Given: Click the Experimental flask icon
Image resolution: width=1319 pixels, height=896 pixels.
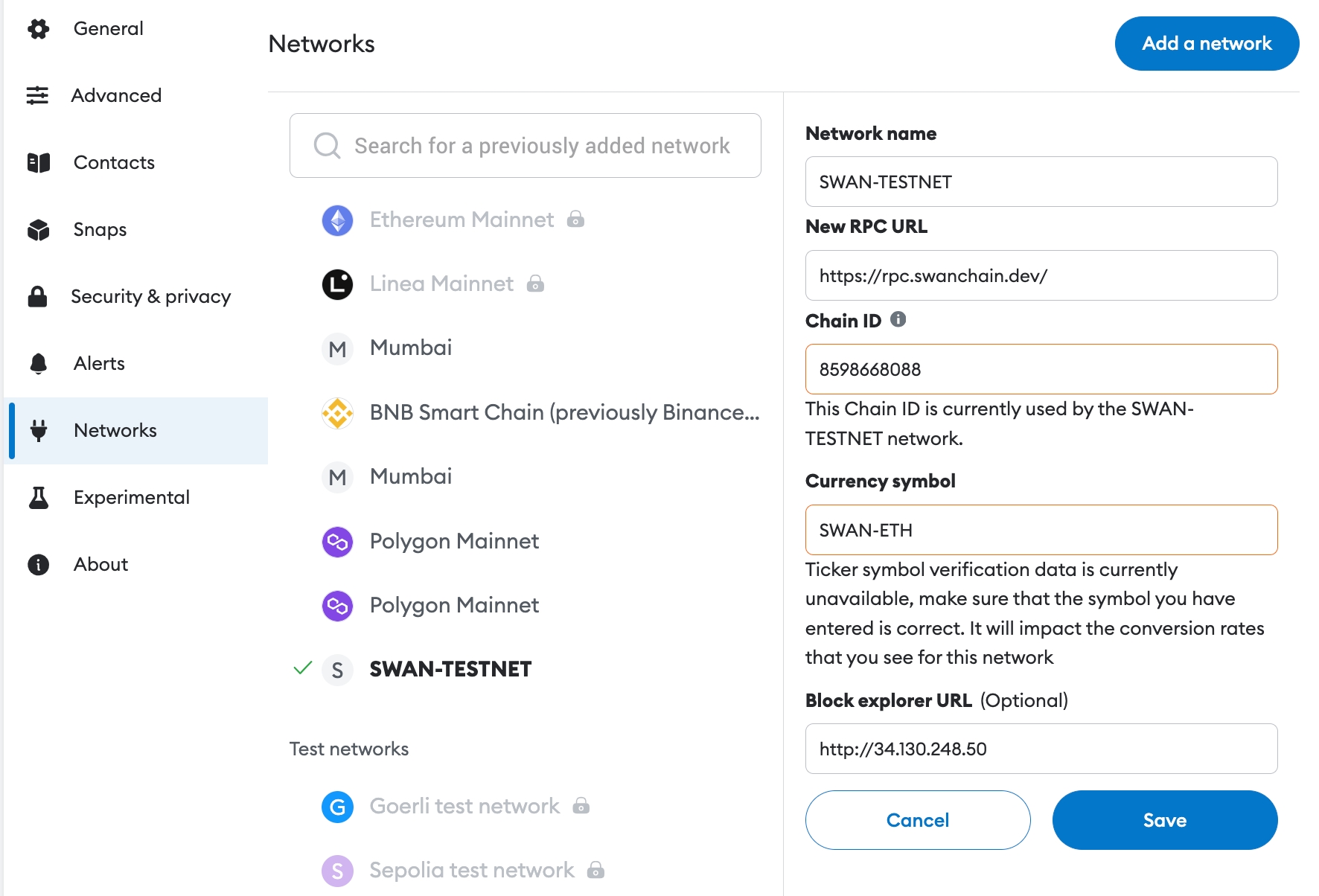Looking at the screenshot, I should pos(38,498).
